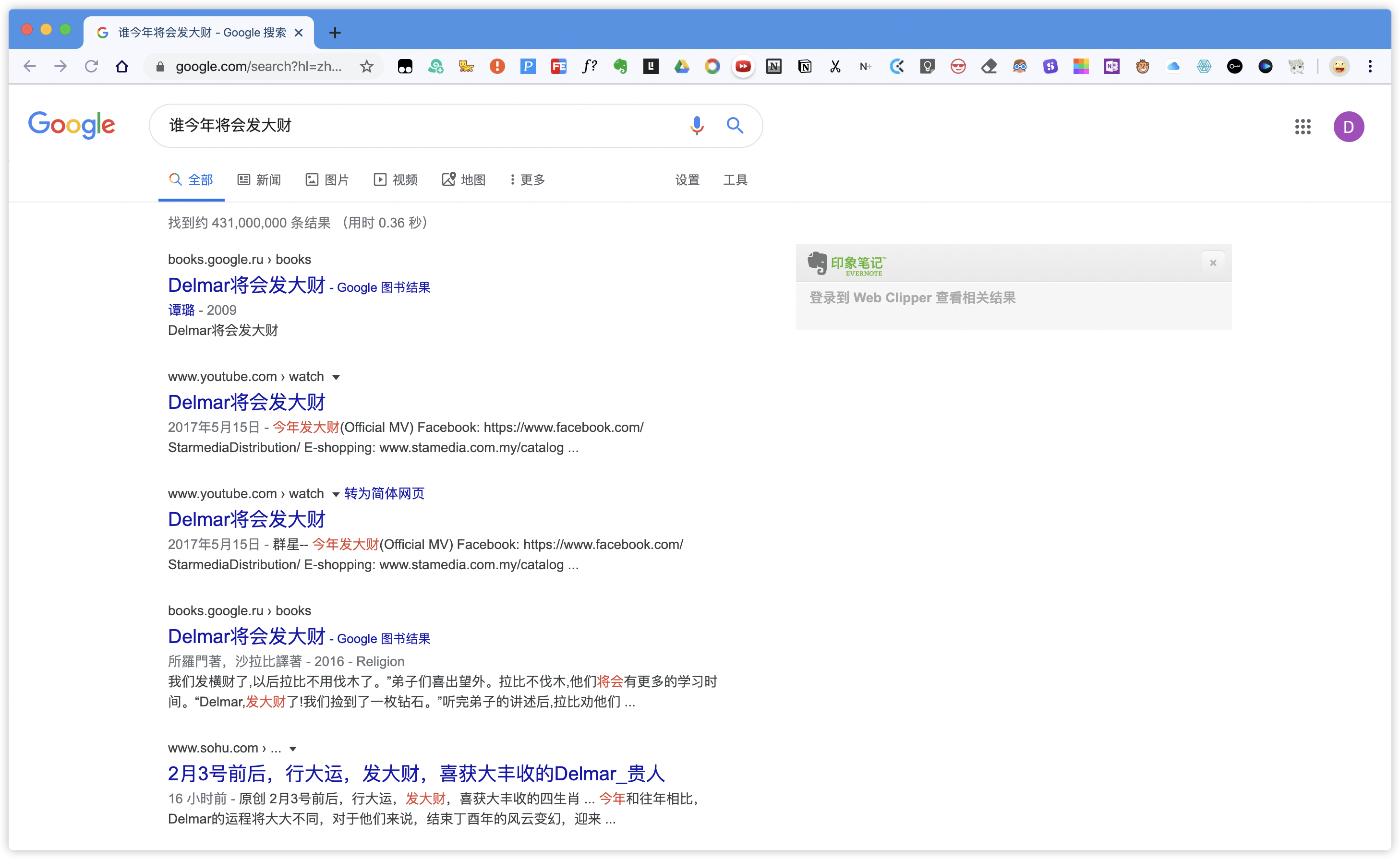Viewport: 1400px width, 859px height.
Task: Navigate back in browser history
Action: pyautogui.click(x=30, y=67)
